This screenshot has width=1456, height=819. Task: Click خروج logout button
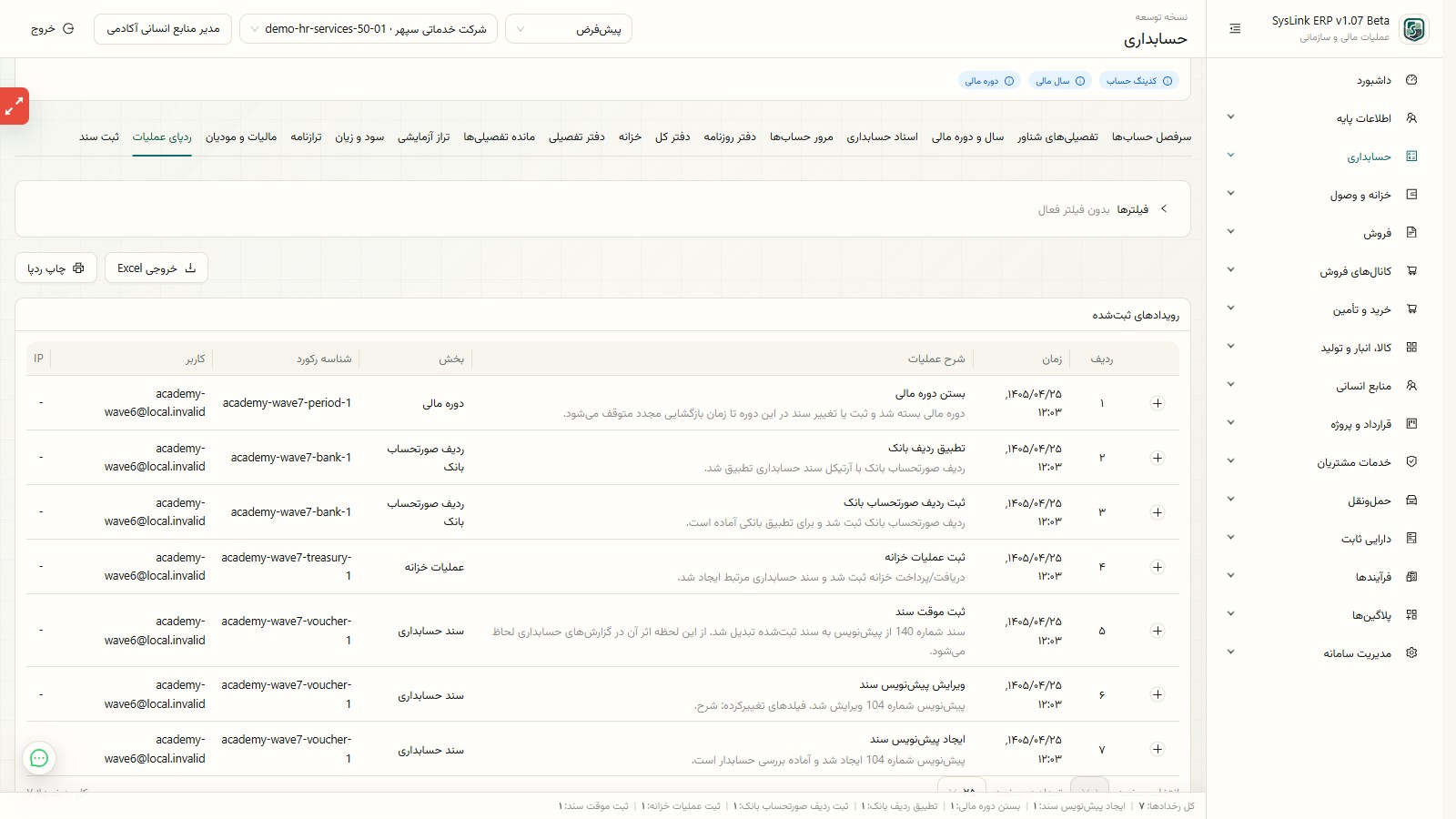point(52,29)
